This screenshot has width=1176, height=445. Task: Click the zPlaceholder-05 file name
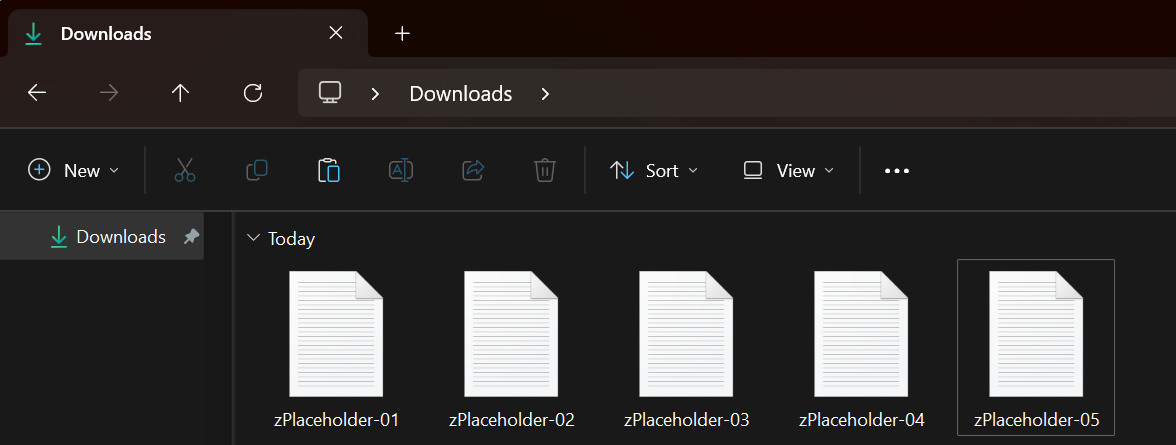click(1036, 419)
